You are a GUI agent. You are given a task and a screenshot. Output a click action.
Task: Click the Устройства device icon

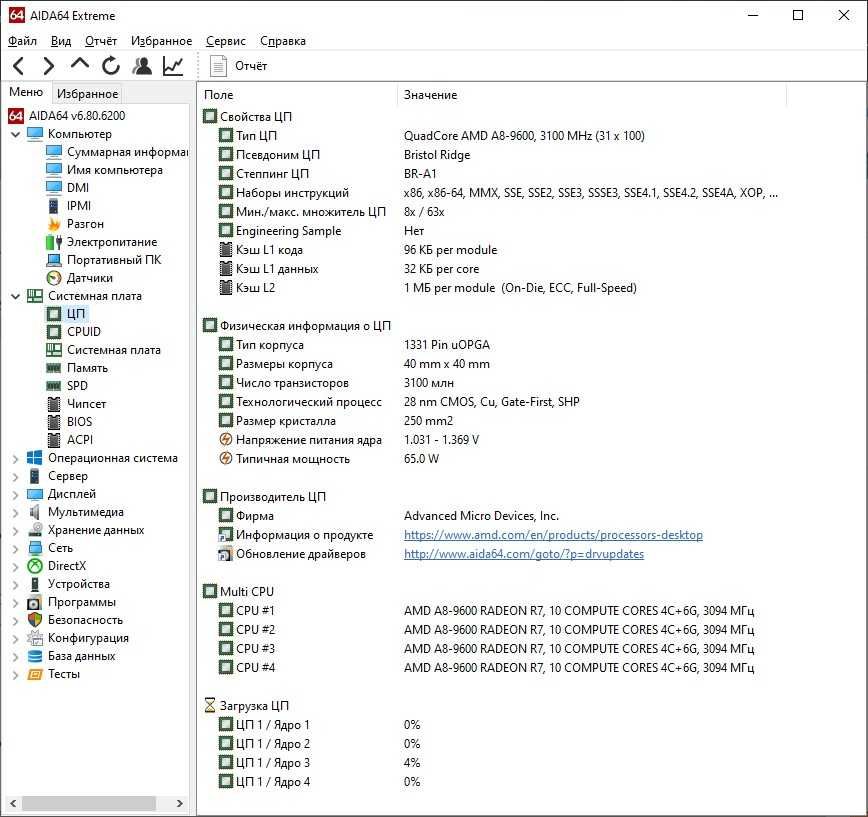(x=34, y=584)
